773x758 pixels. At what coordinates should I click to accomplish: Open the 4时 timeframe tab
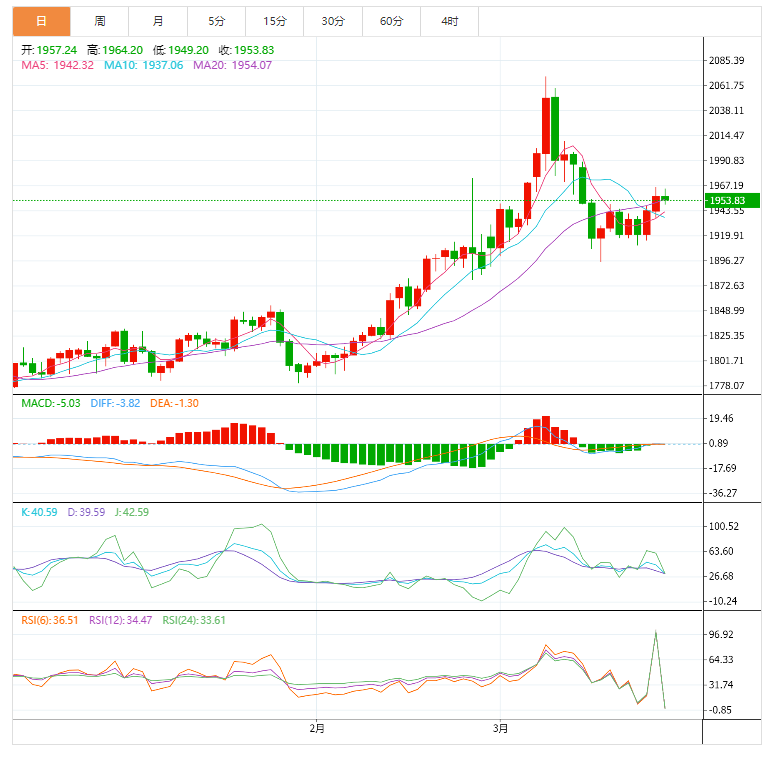pyautogui.click(x=450, y=21)
